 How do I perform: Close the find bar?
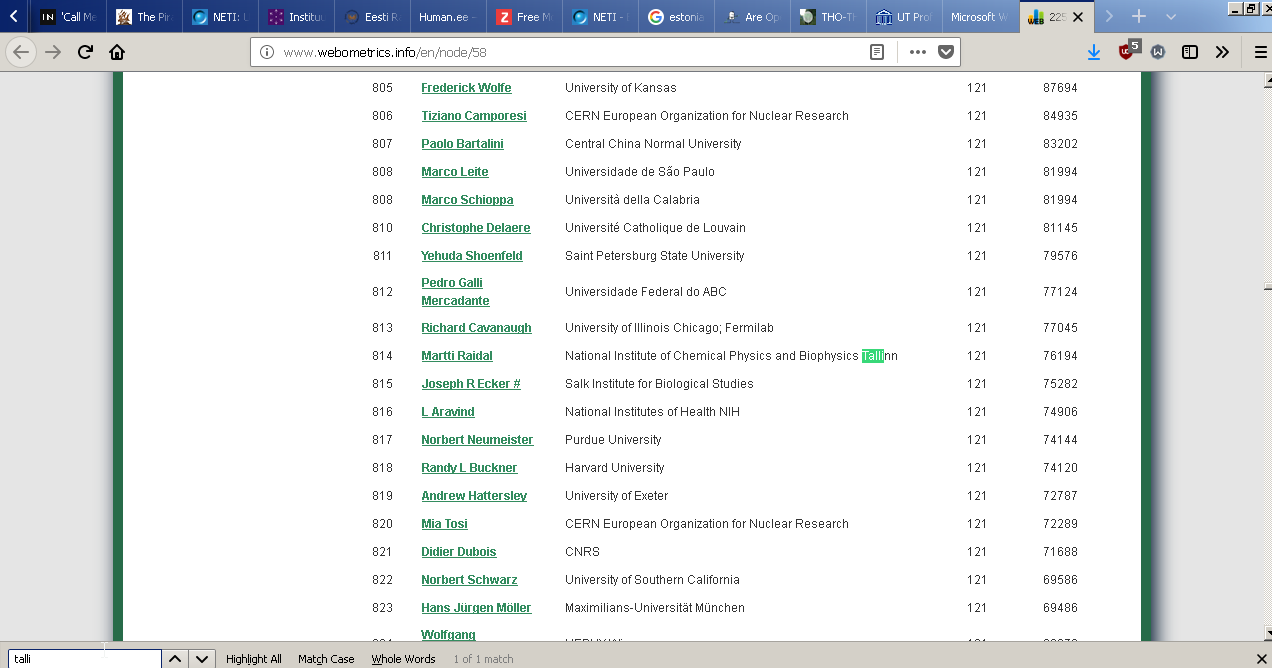pos(1261,658)
